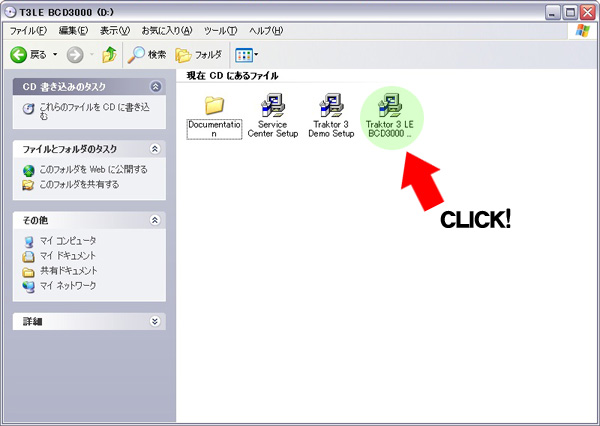
Task: Open the Views icon dropdown
Action: click(x=246, y=55)
